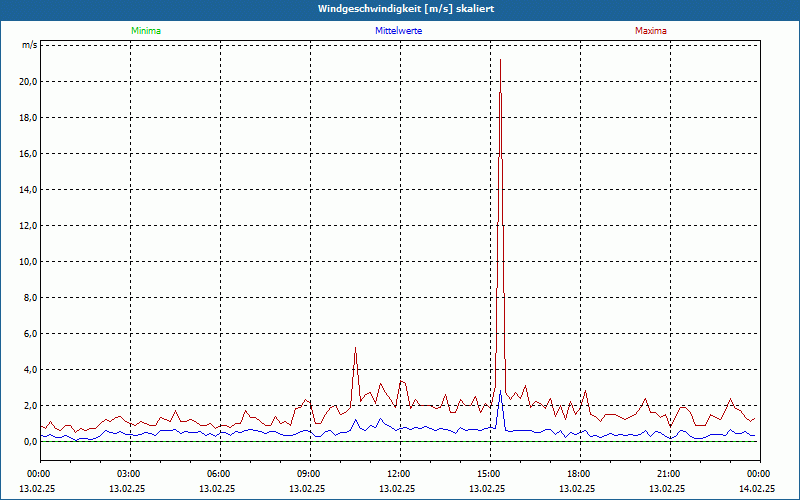The height and width of the screenshot is (500, 800).
Task: Click the 16,0 y-axis value
Action: [x=29, y=154]
